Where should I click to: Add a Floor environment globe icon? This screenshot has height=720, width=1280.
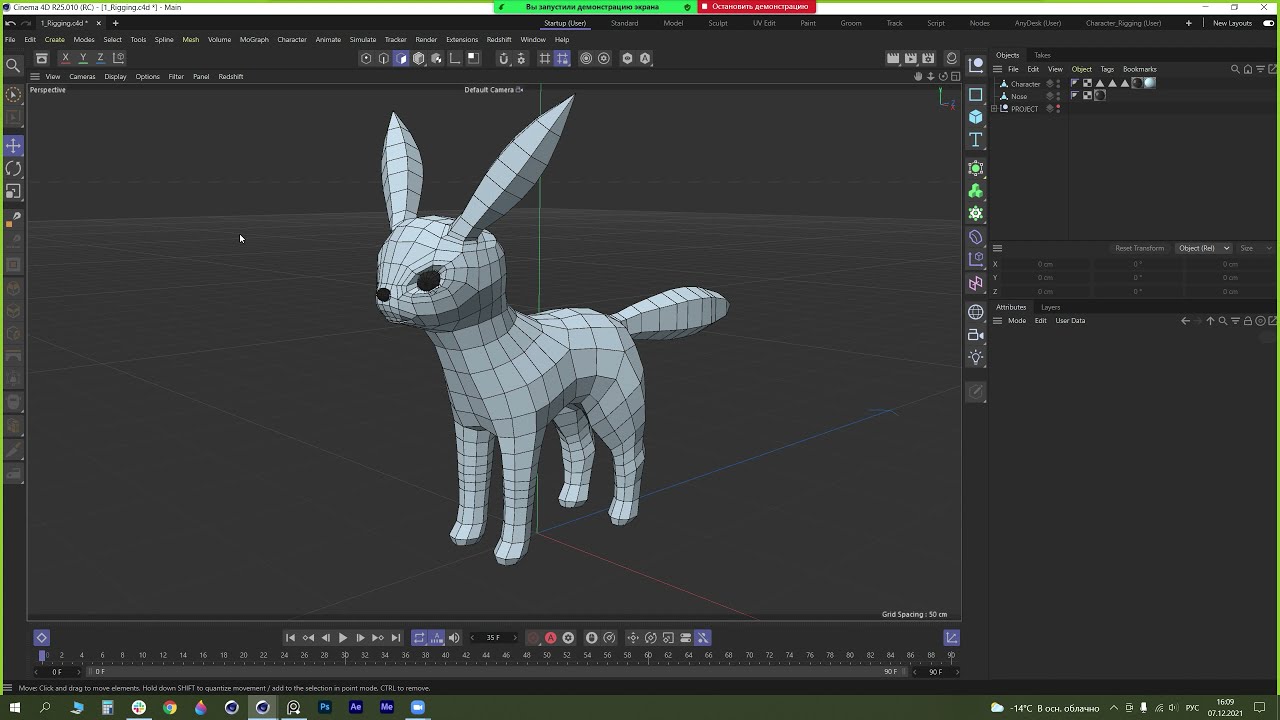coord(976,312)
